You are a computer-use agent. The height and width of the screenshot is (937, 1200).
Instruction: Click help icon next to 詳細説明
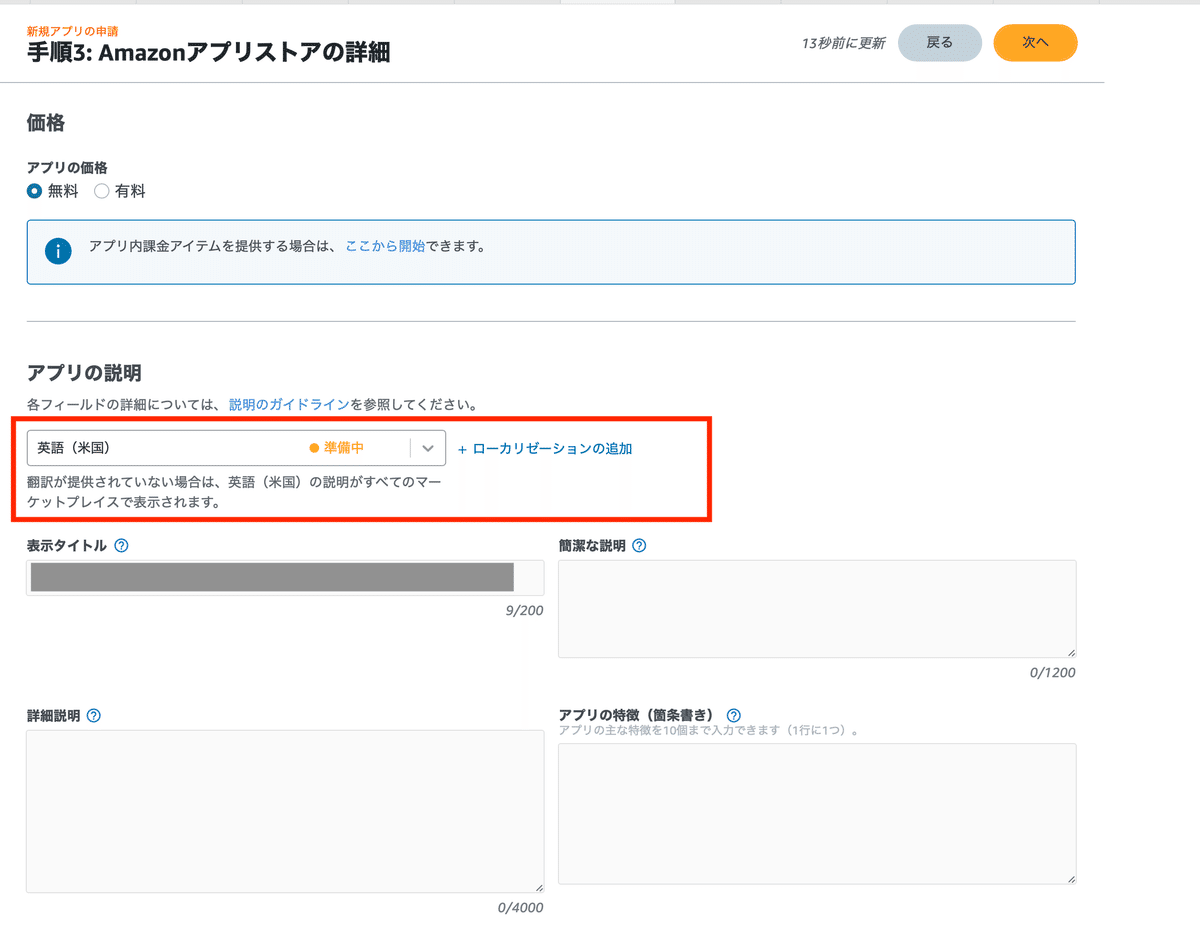(94, 716)
